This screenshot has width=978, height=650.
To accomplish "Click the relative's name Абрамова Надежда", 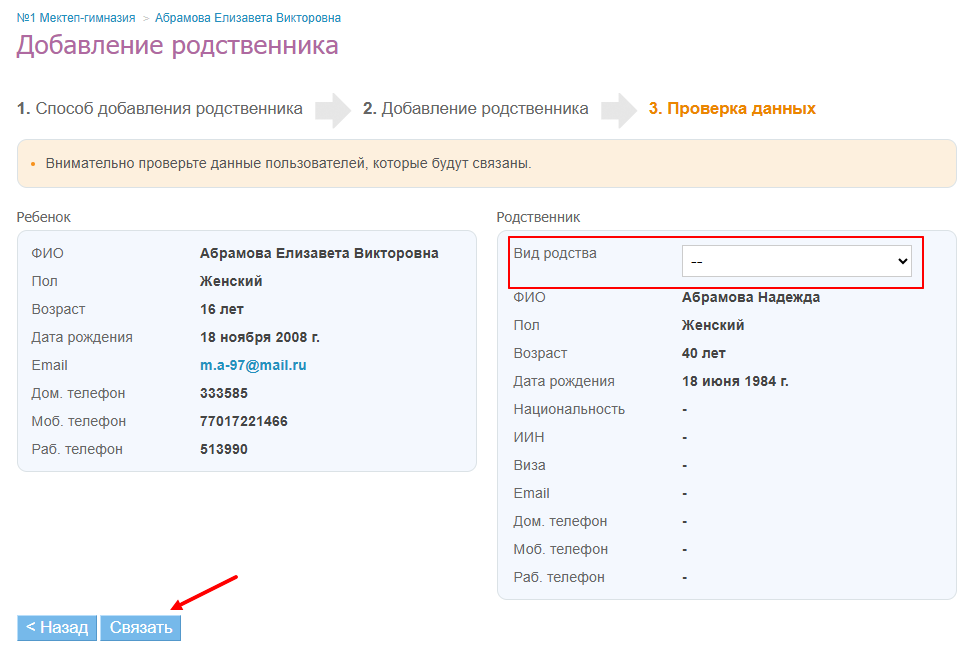I will click(750, 297).
